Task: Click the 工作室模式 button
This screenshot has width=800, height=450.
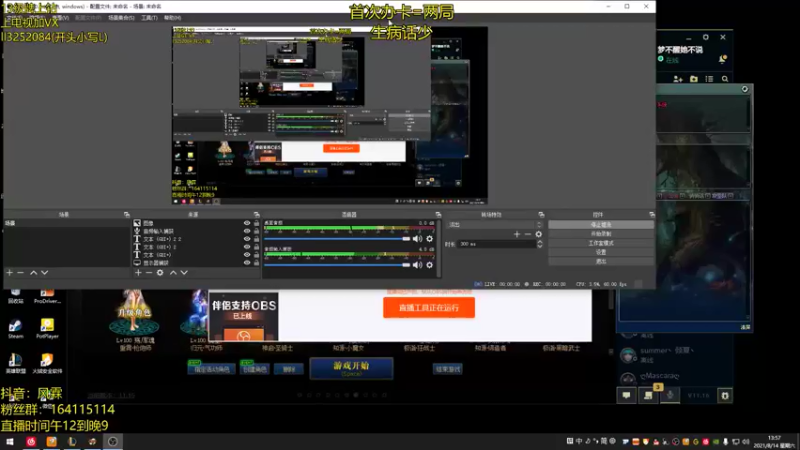Action: 601,243
